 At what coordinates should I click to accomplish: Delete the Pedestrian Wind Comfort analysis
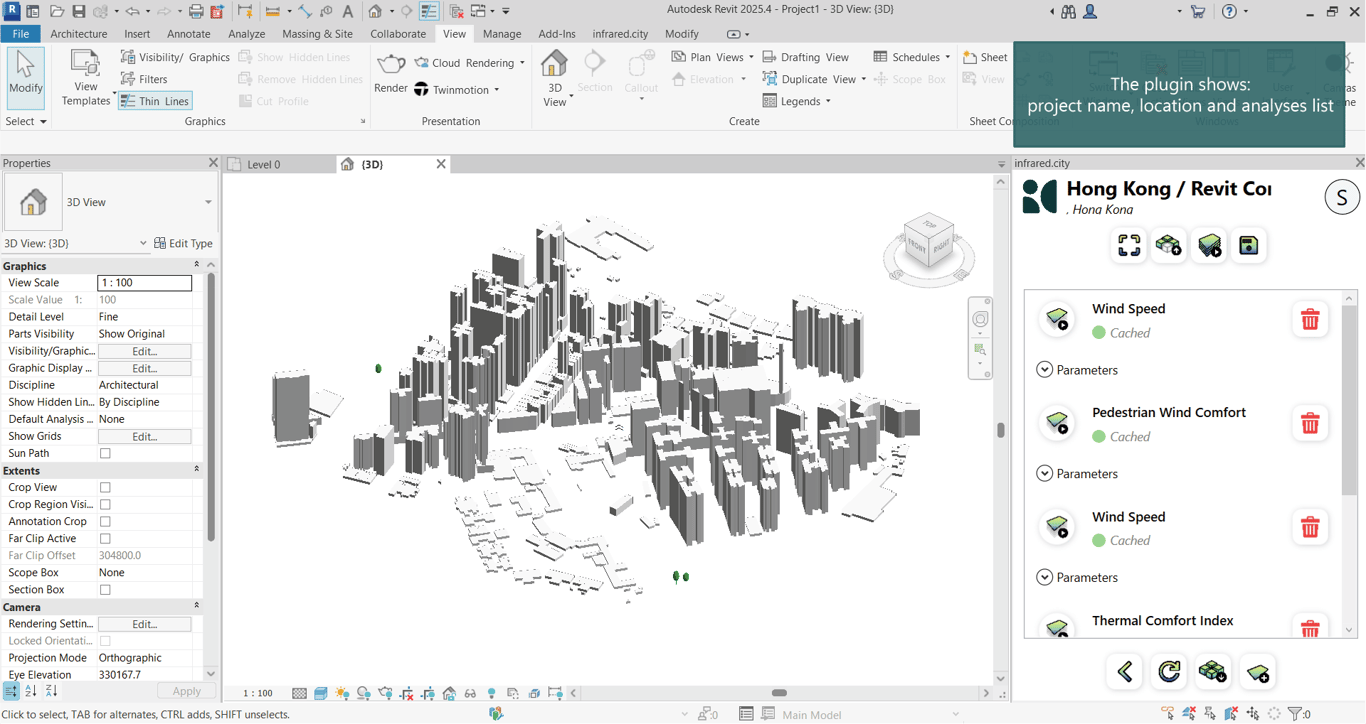point(1309,424)
